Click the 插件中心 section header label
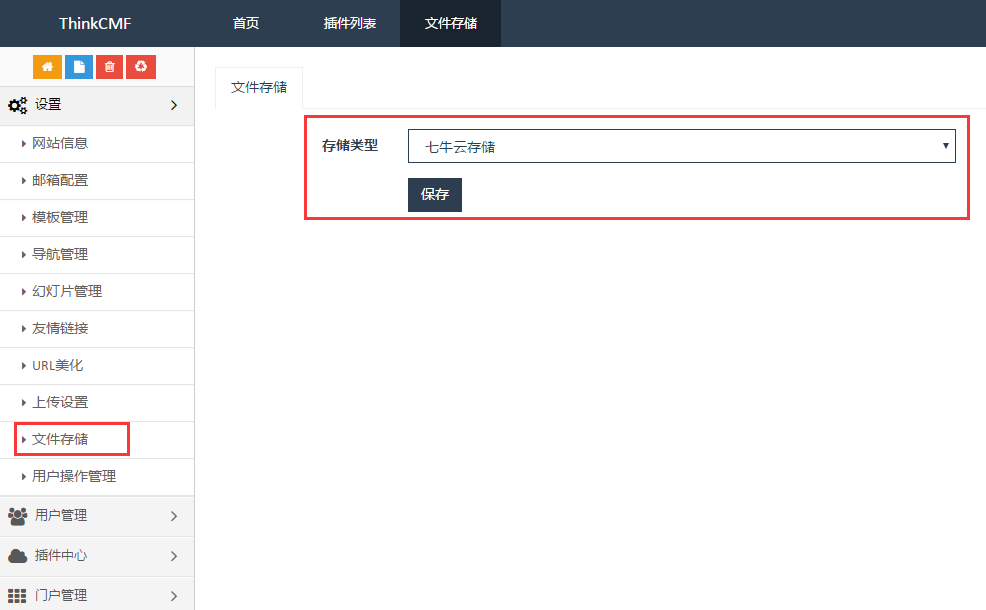Image resolution: width=986 pixels, height=610 pixels. click(61, 555)
